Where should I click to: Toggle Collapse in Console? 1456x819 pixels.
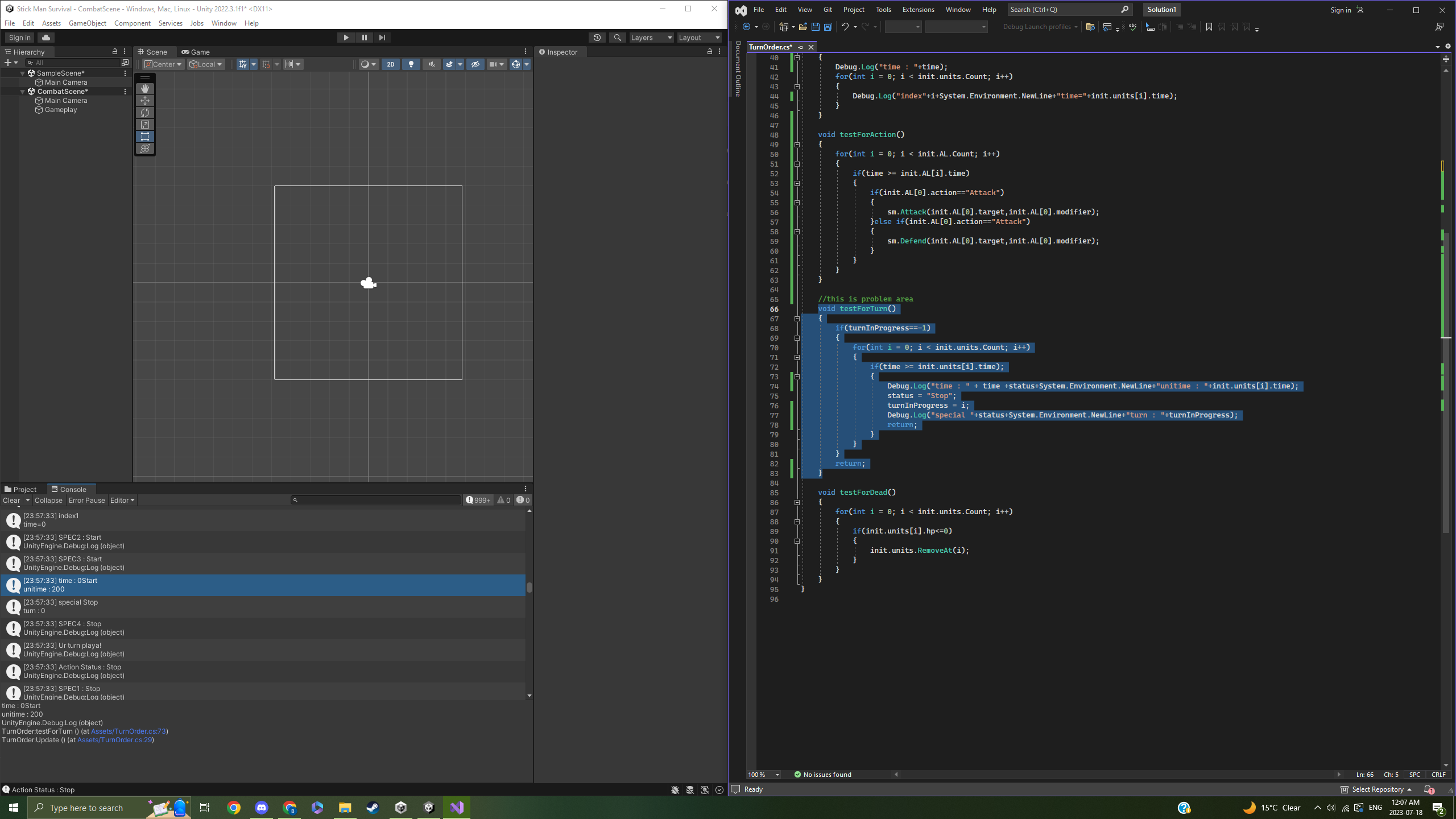pos(48,500)
